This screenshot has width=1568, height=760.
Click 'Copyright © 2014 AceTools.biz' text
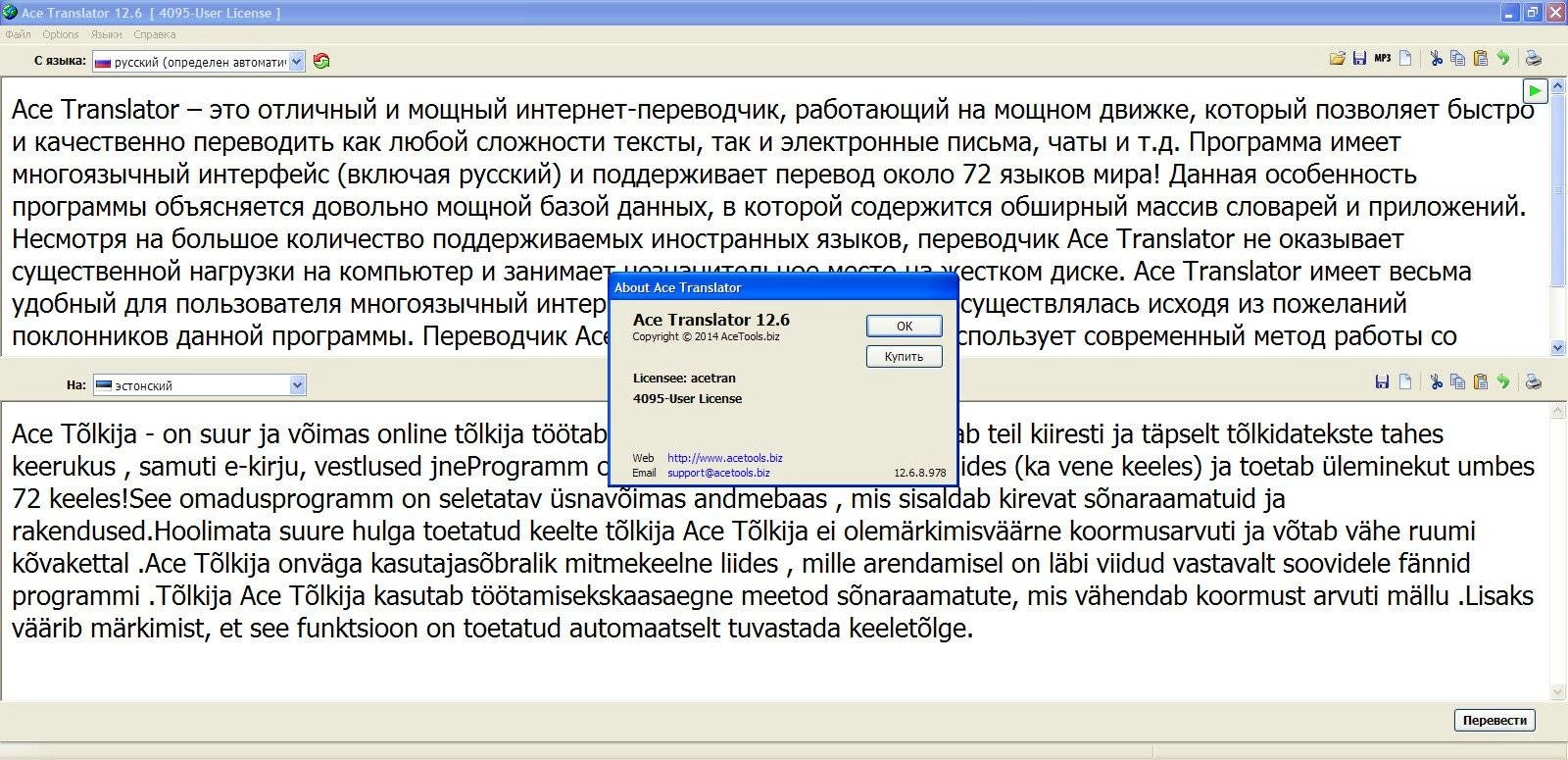pyautogui.click(x=706, y=336)
